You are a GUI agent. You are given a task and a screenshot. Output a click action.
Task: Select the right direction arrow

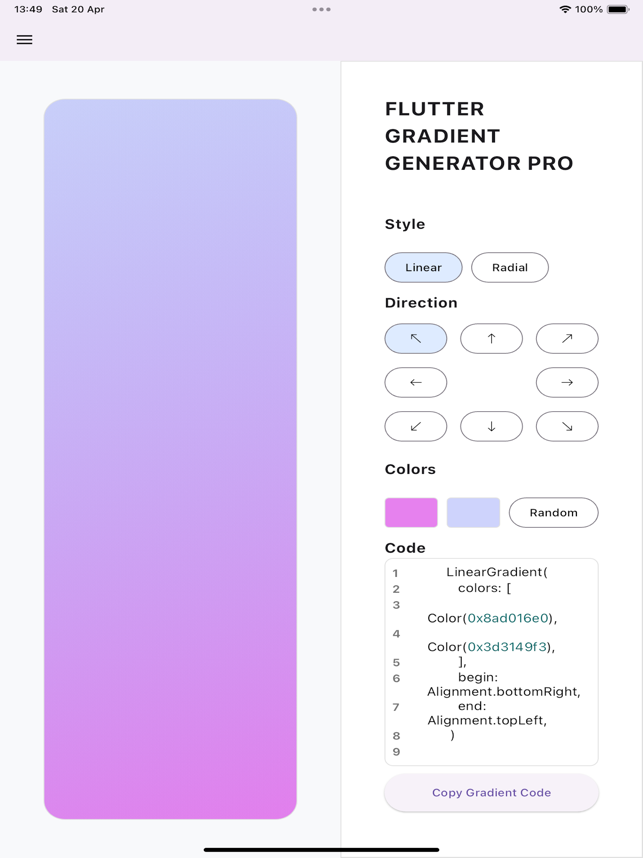pyautogui.click(x=567, y=382)
